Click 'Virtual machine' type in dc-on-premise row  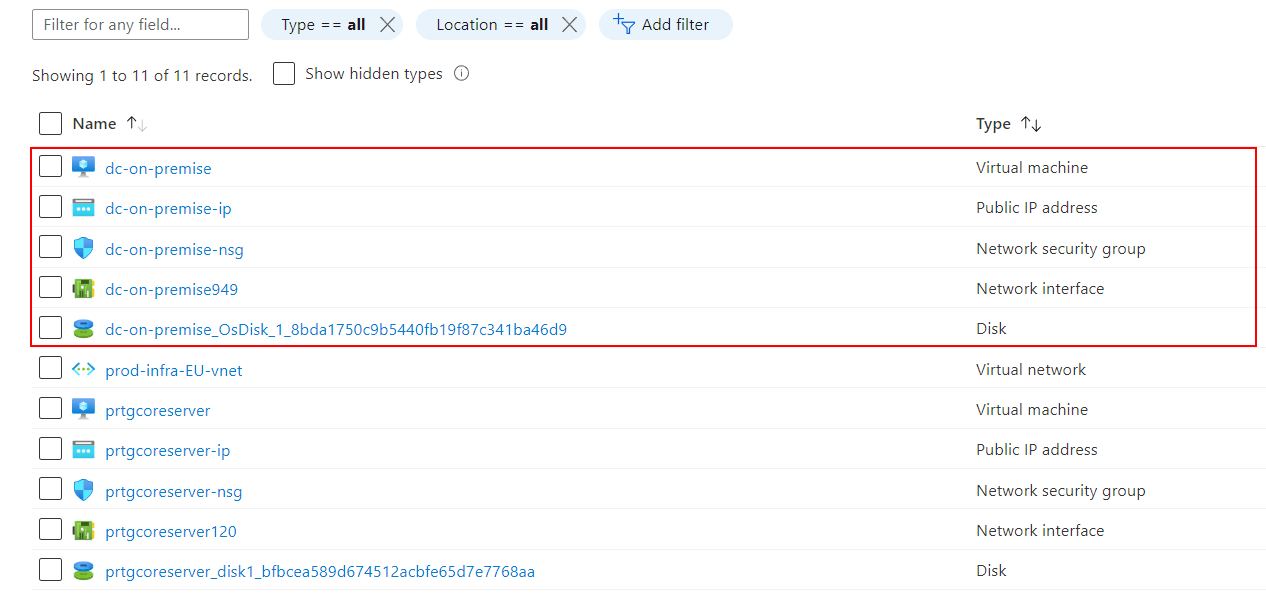pos(1032,167)
